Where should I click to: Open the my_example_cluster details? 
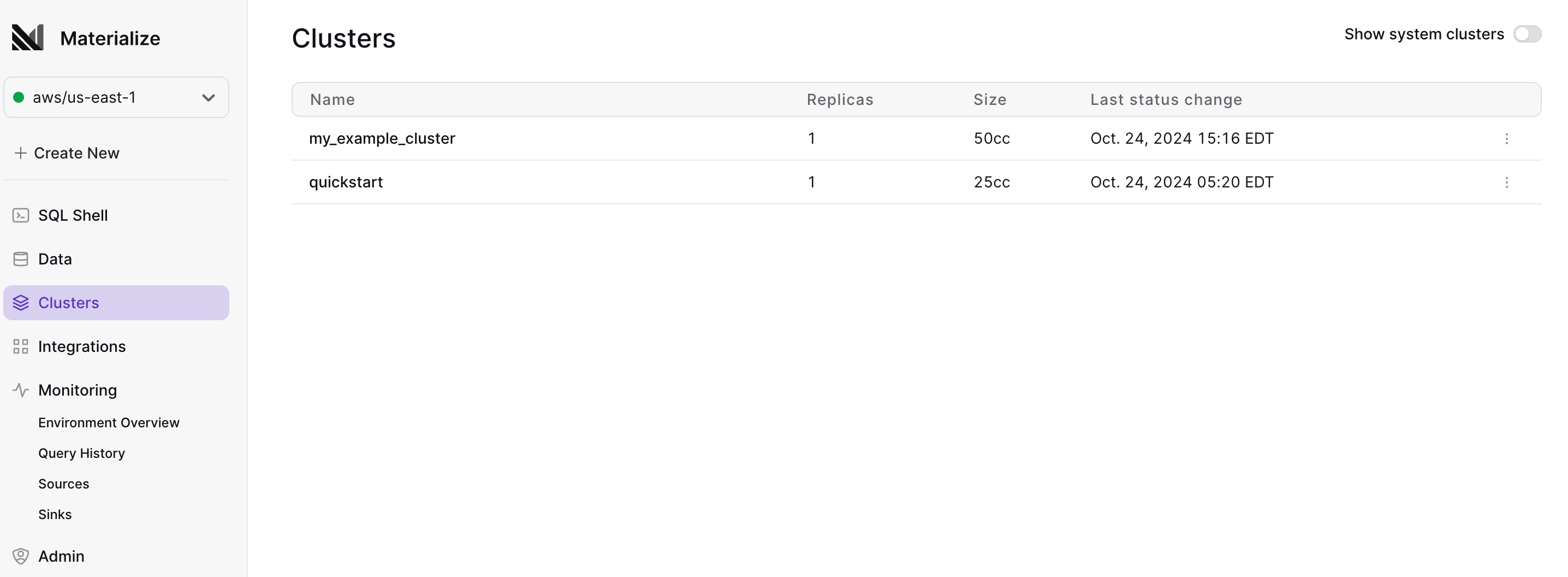[382, 138]
